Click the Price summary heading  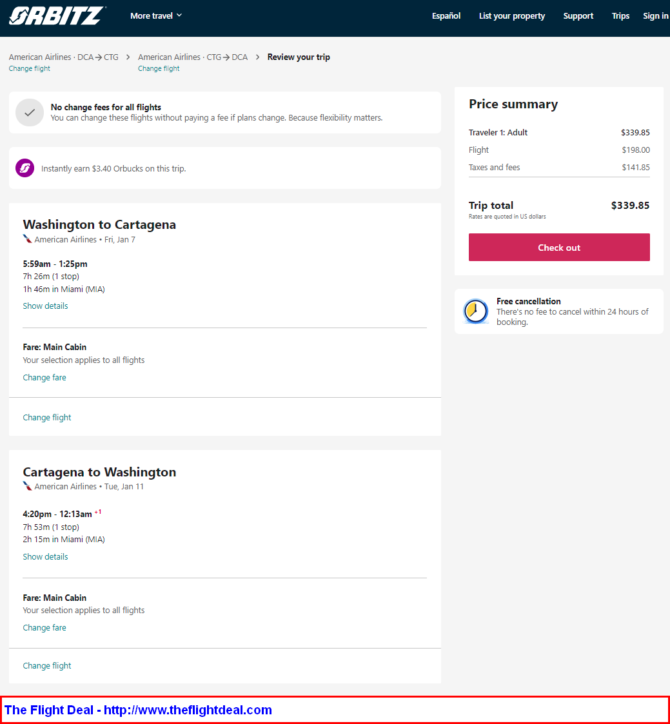point(513,104)
